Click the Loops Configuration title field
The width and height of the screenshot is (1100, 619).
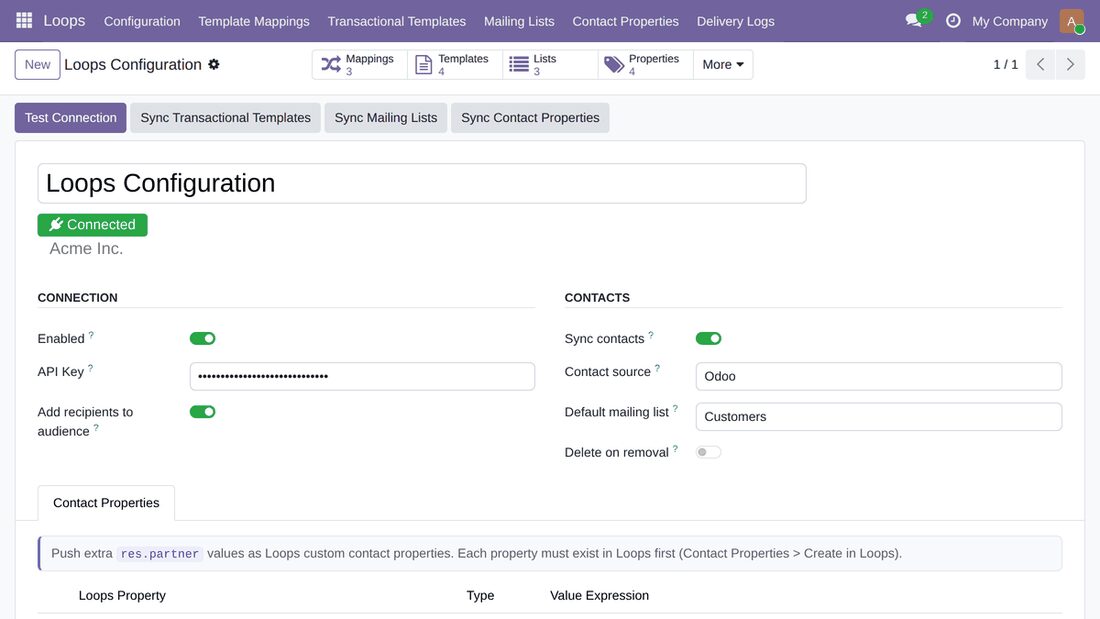pyautogui.click(x=422, y=183)
